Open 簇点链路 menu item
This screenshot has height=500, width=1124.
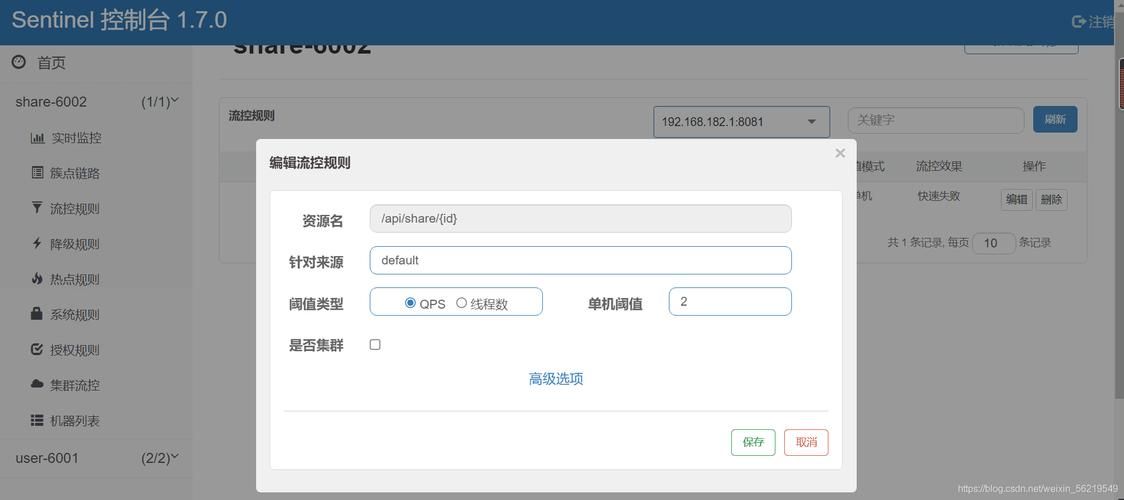pyautogui.click(x=75, y=173)
